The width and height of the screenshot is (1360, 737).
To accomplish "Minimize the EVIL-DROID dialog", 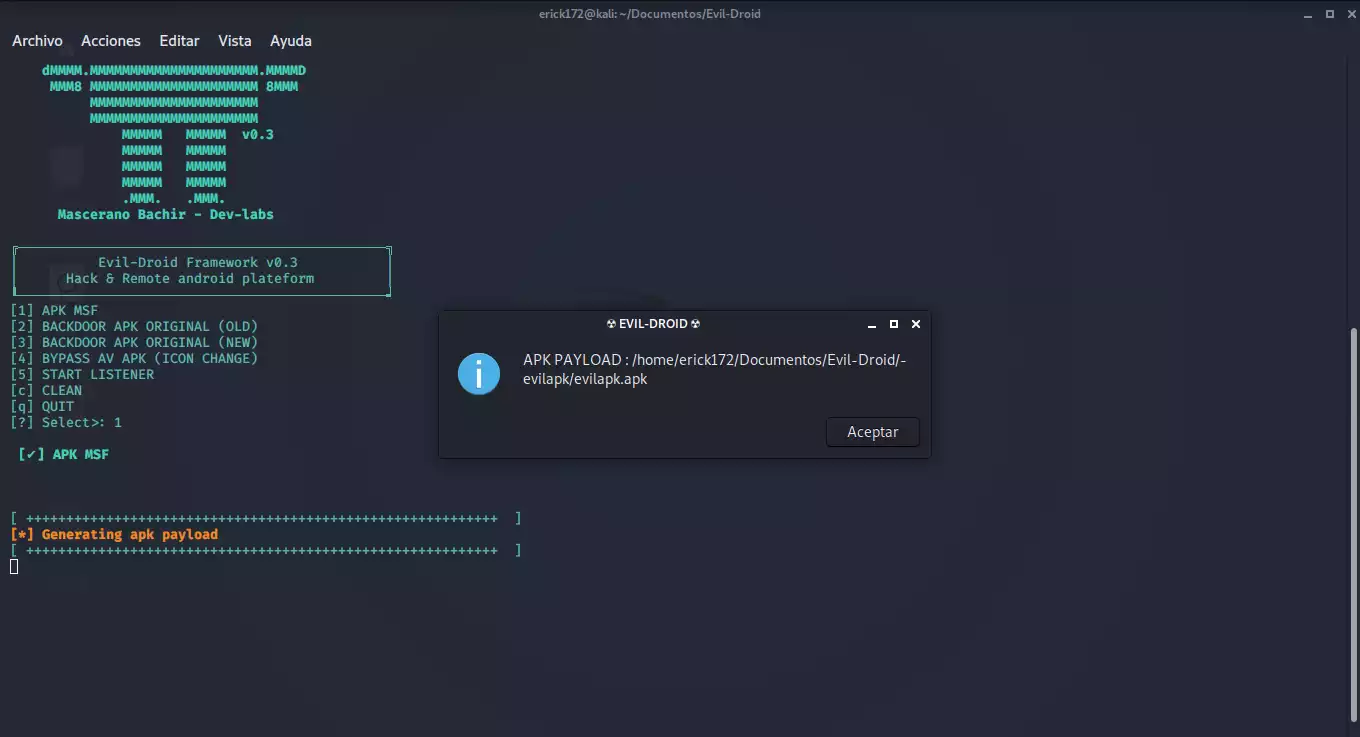I will pyautogui.click(x=872, y=324).
